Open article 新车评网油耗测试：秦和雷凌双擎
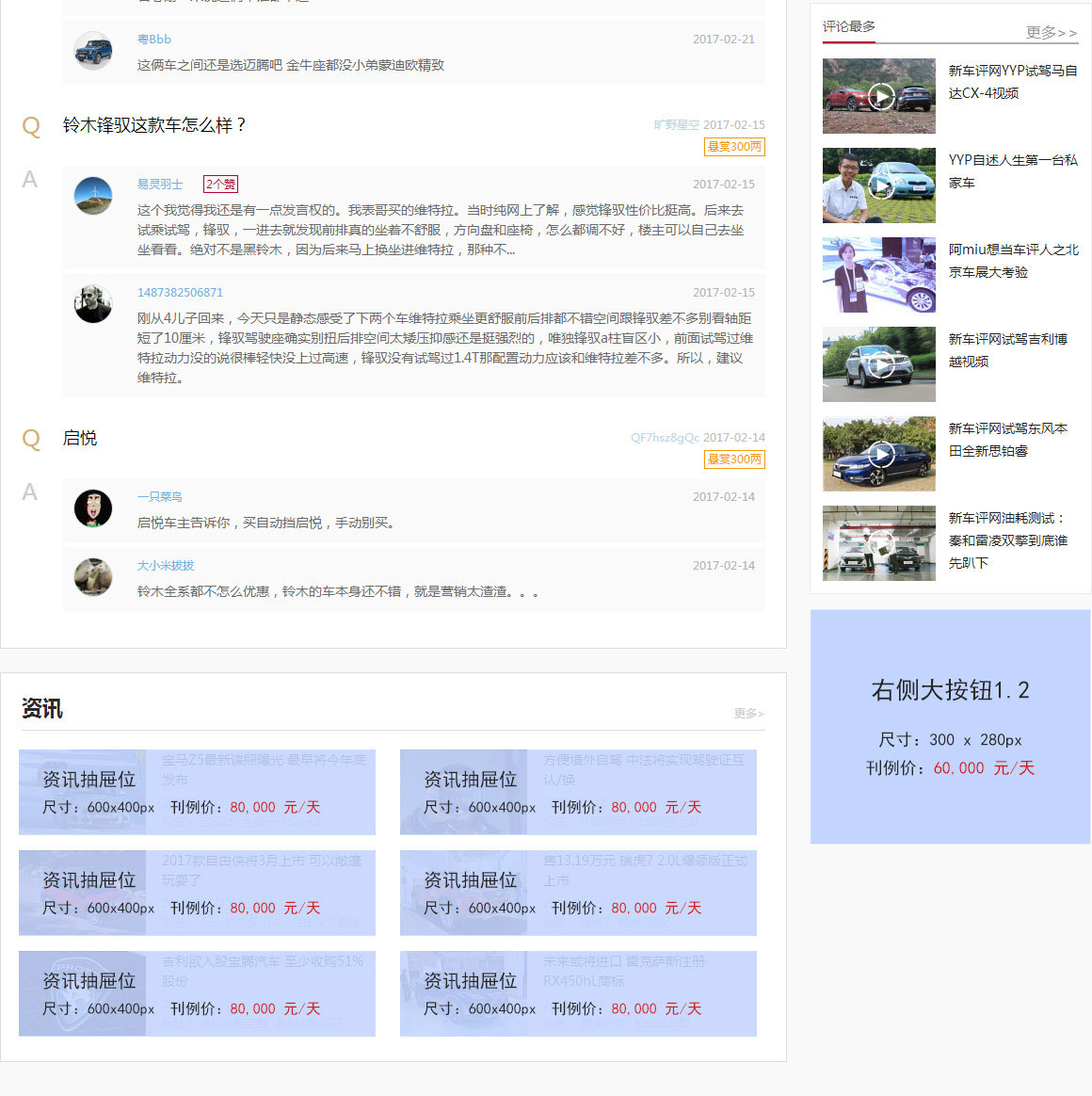The width and height of the screenshot is (1092, 1096). click(x=1007, y=540)
